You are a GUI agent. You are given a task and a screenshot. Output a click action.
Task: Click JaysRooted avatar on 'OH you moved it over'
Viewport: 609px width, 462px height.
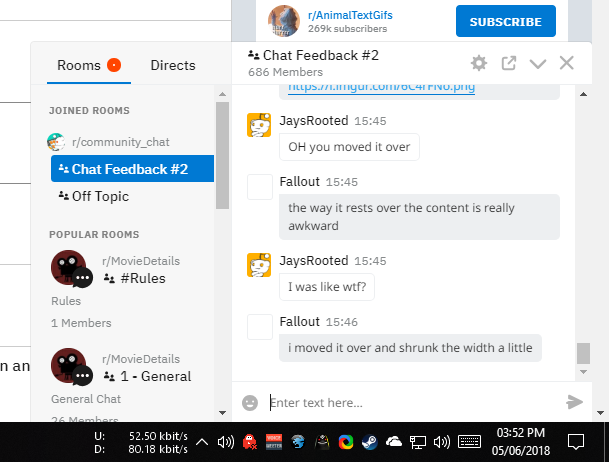click(x=259, y=125)
